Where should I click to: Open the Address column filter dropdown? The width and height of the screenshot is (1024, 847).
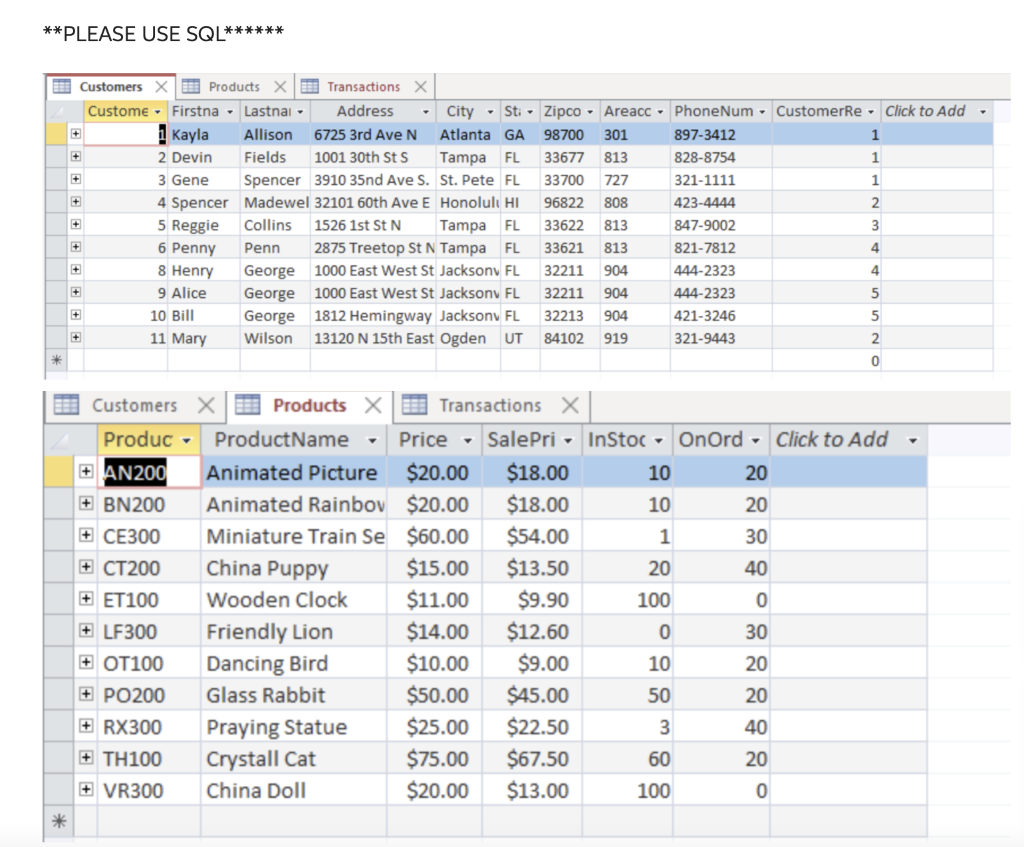click(x=426, y=112)
